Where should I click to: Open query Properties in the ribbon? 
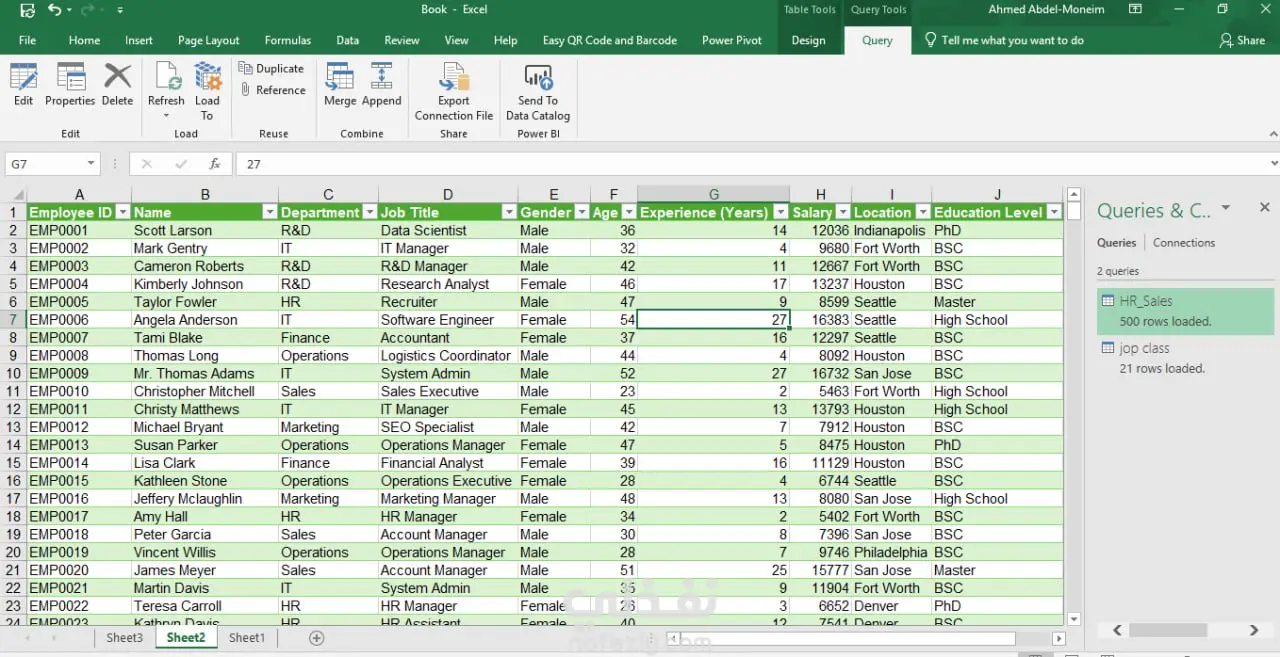point(70,84)
